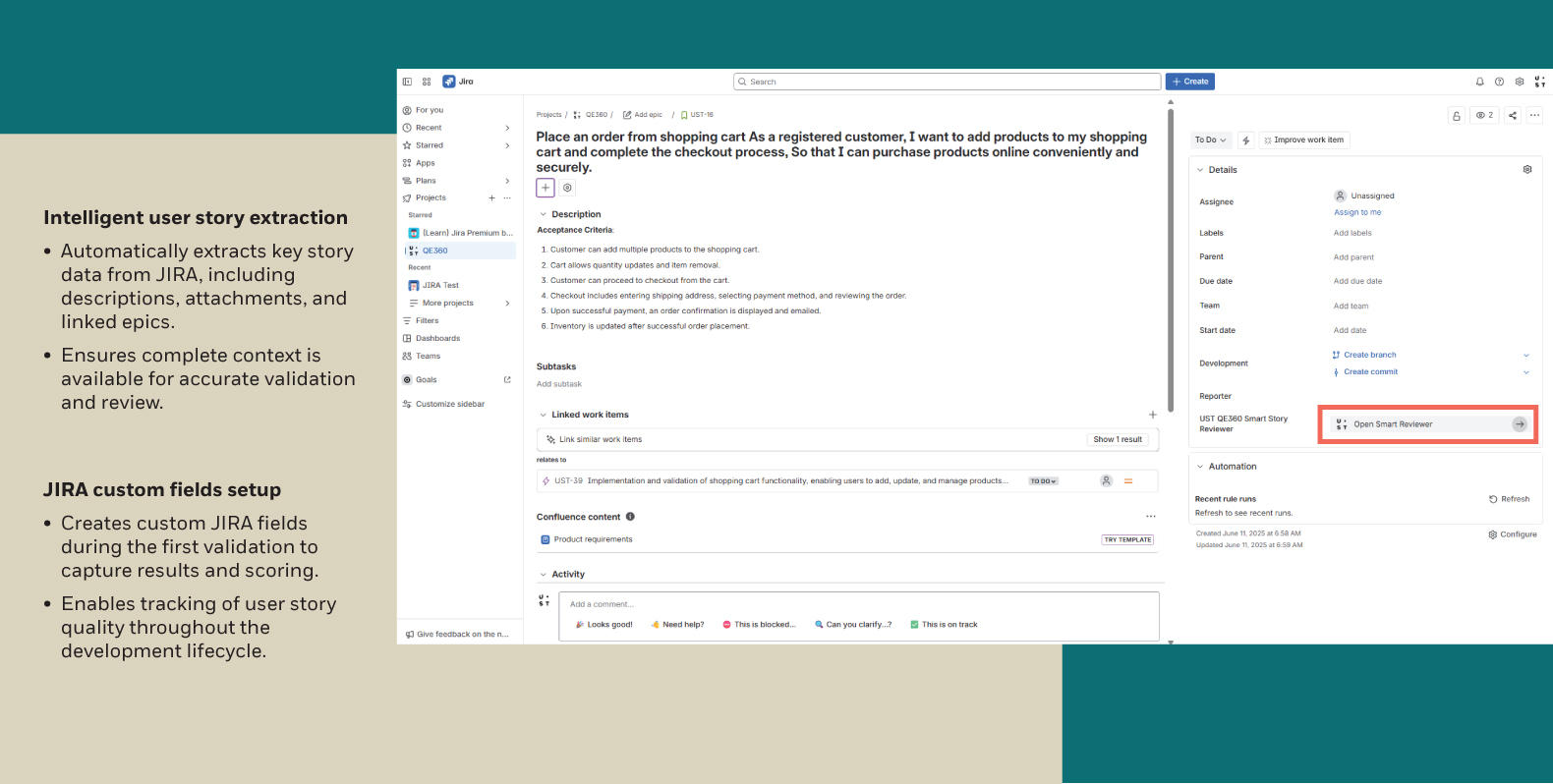Expand the Plans sidebar chevron
Image resolution: width=1553 pixels, height=784 pixels.
[507, 181]
